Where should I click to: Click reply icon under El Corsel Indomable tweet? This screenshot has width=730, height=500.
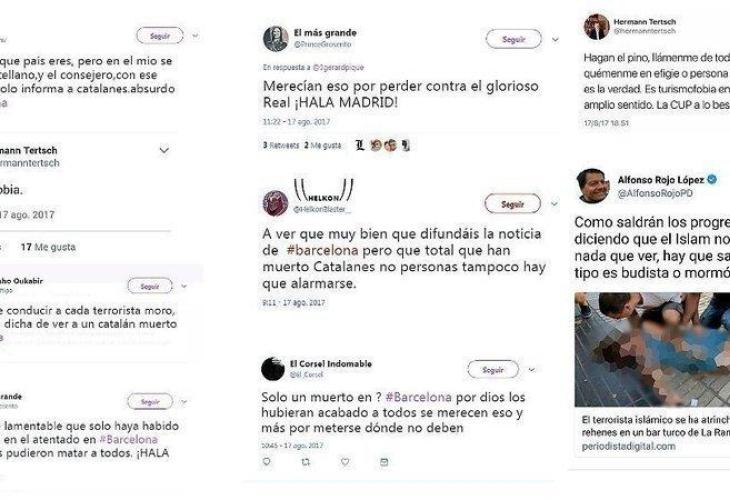coord(267,461)
